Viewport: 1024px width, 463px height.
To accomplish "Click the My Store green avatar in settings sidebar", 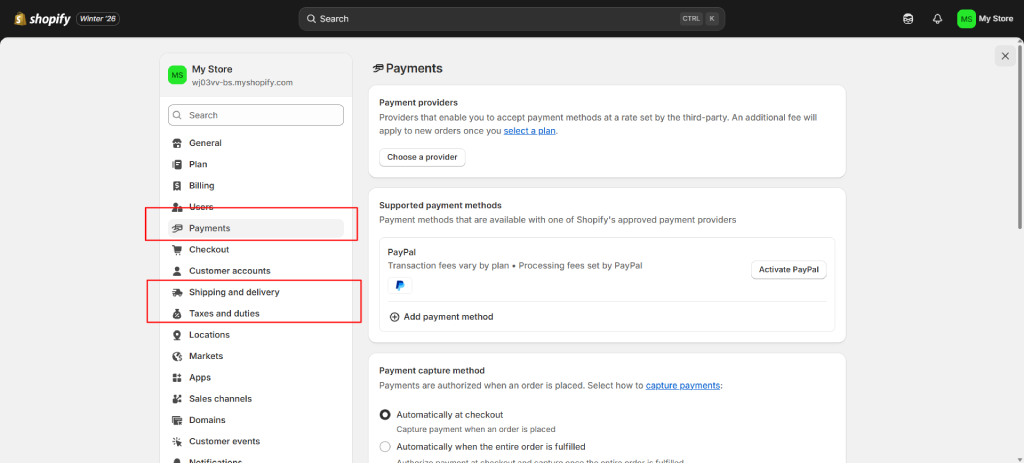I will pos(177,75).
